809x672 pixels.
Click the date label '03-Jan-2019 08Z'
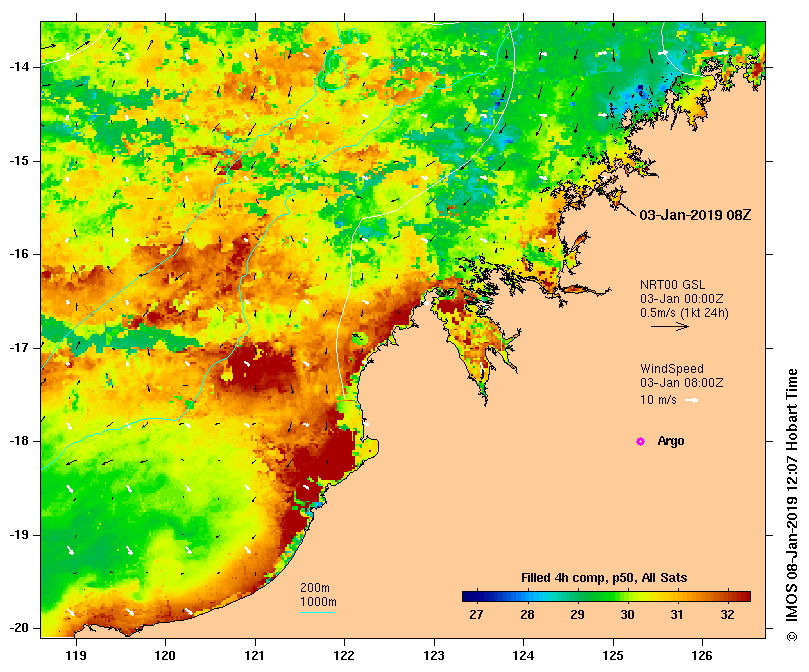695,215
